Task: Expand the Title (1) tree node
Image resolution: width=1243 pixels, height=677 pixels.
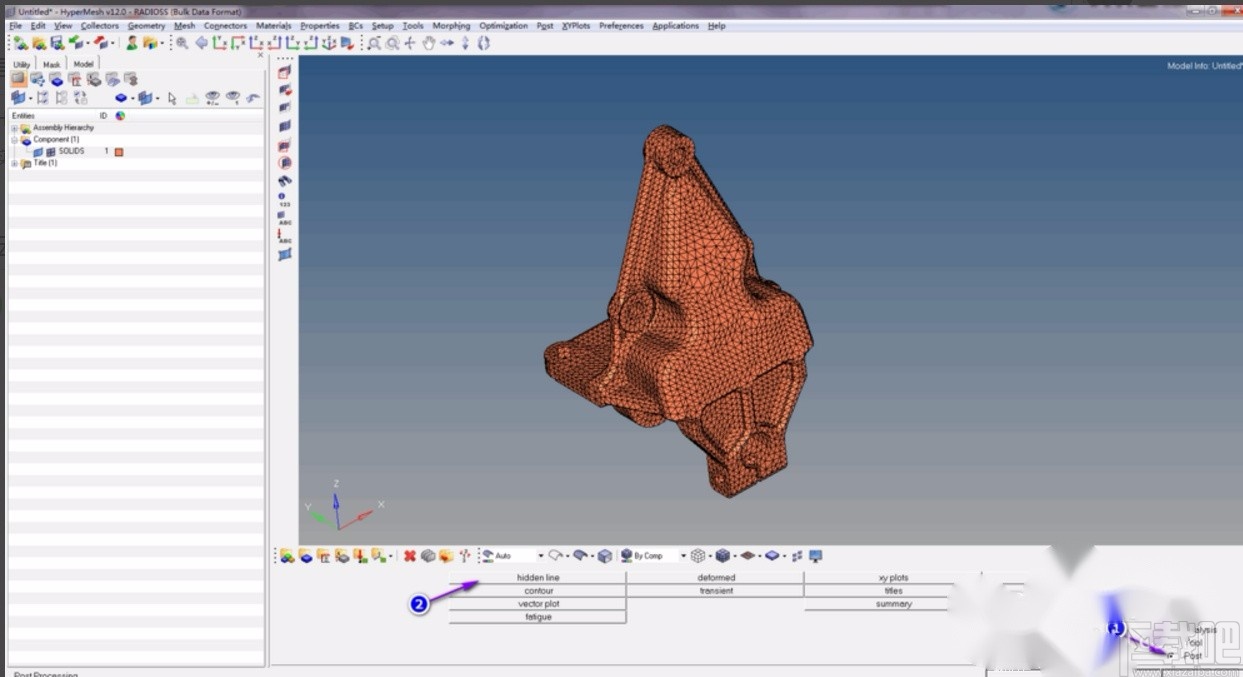Action: tap(14, 163)
